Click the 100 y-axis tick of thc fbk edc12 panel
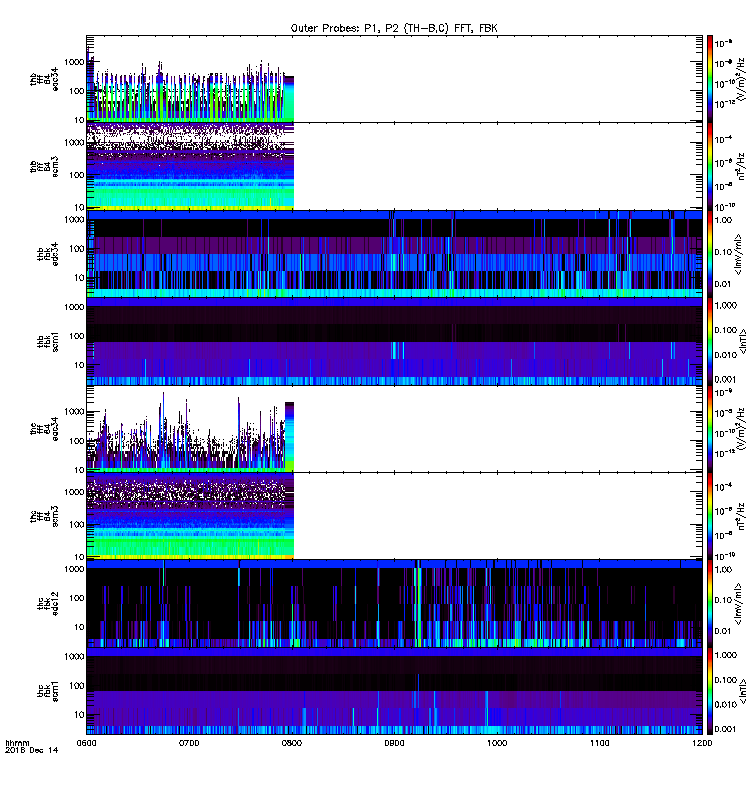This screenshot has width=750, height=800. [x=77, y=598]
